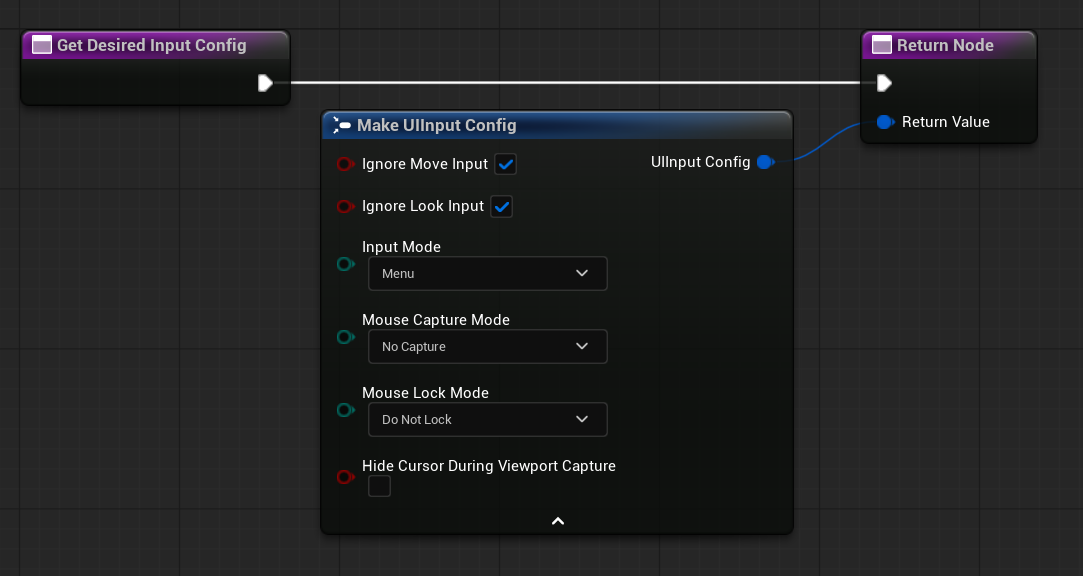Click the Return Node execution input pin
Screen dimensions: 1083x576
(x=884, y=83)
